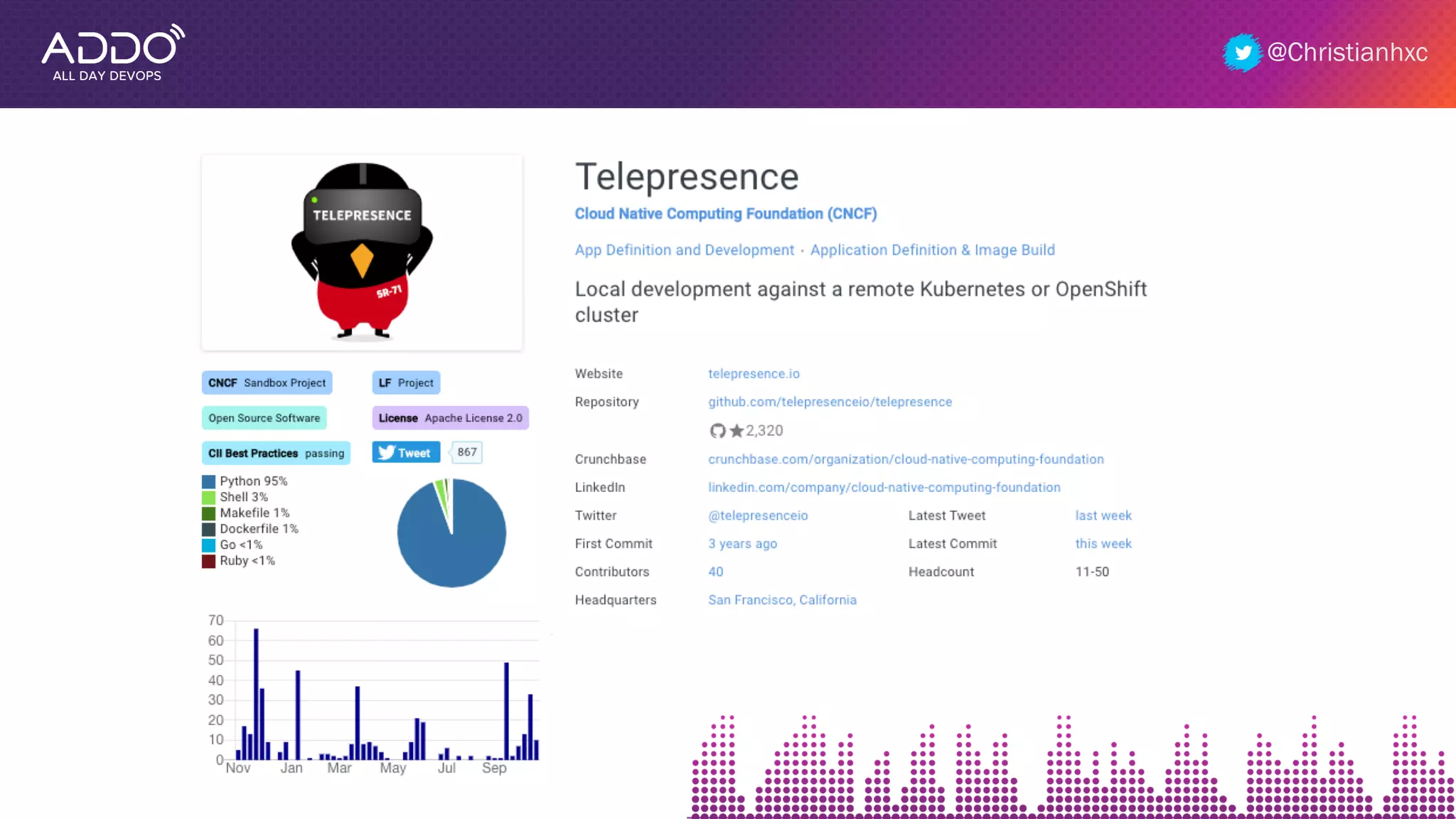Click the Application Definition & Image Build link
The height and width of the screenshot is (819, 1456).
click(932, 250)
